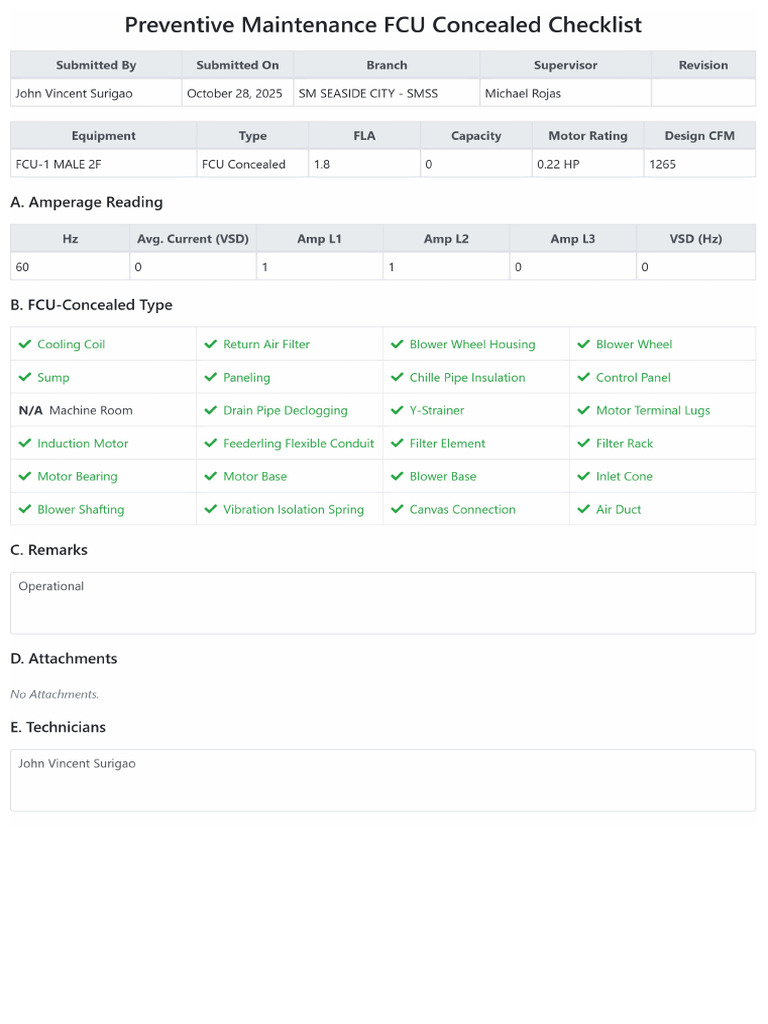Click the checkmark beside Y-Strainer
Viewport: 768px width, 1024px height.
397,410
